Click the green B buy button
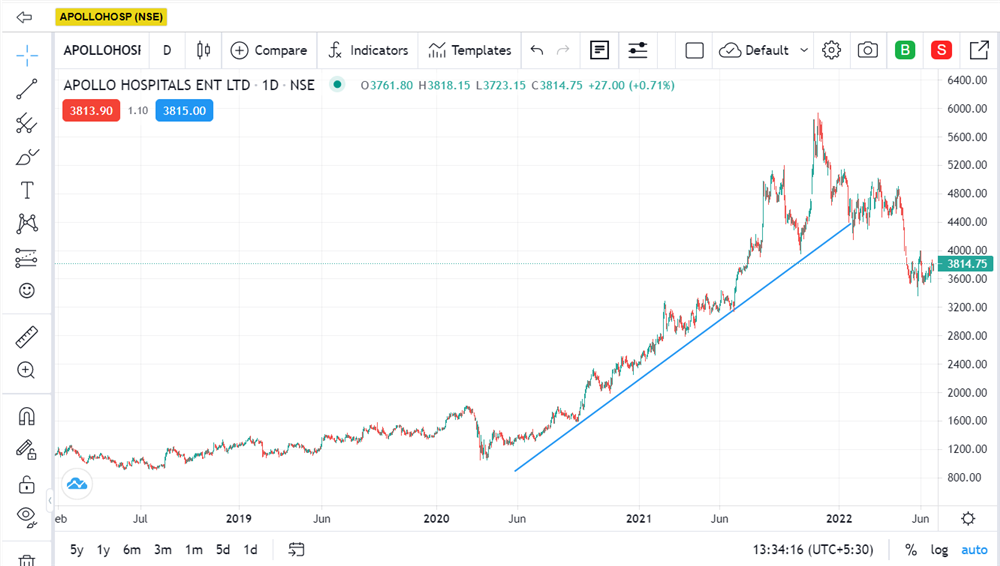Image resolution: width=1000 pixels, height=566 pixels. click(x=905, y=50)
